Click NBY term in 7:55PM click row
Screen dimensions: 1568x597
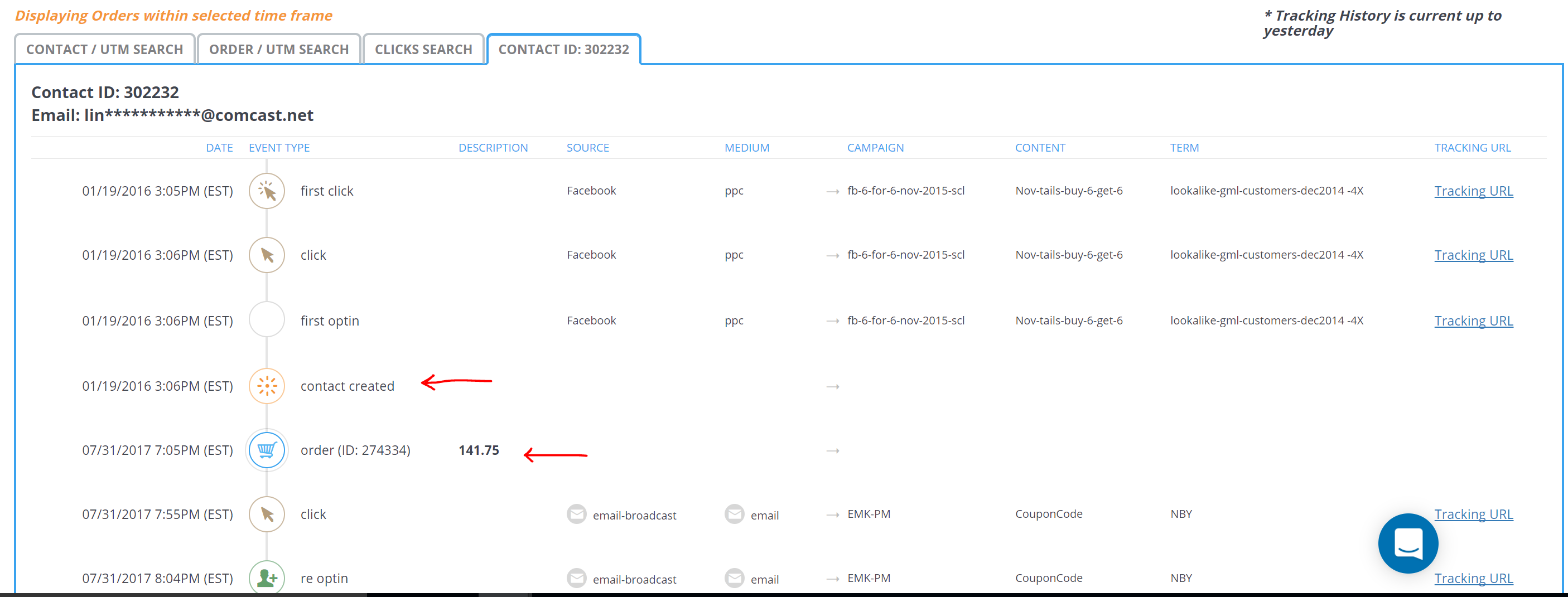coord(1181,513)
